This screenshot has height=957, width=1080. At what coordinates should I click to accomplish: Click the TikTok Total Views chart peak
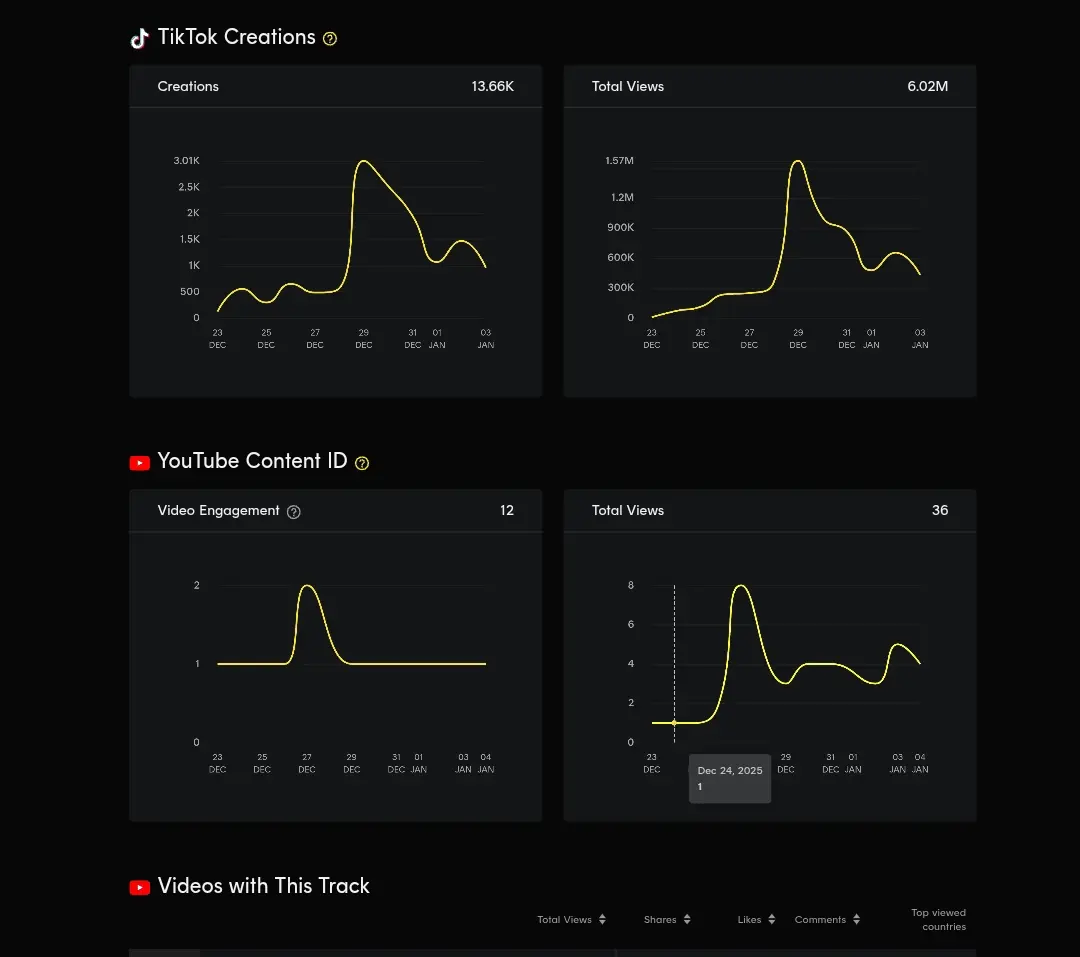pyautogui.click(x=798, y=161)
